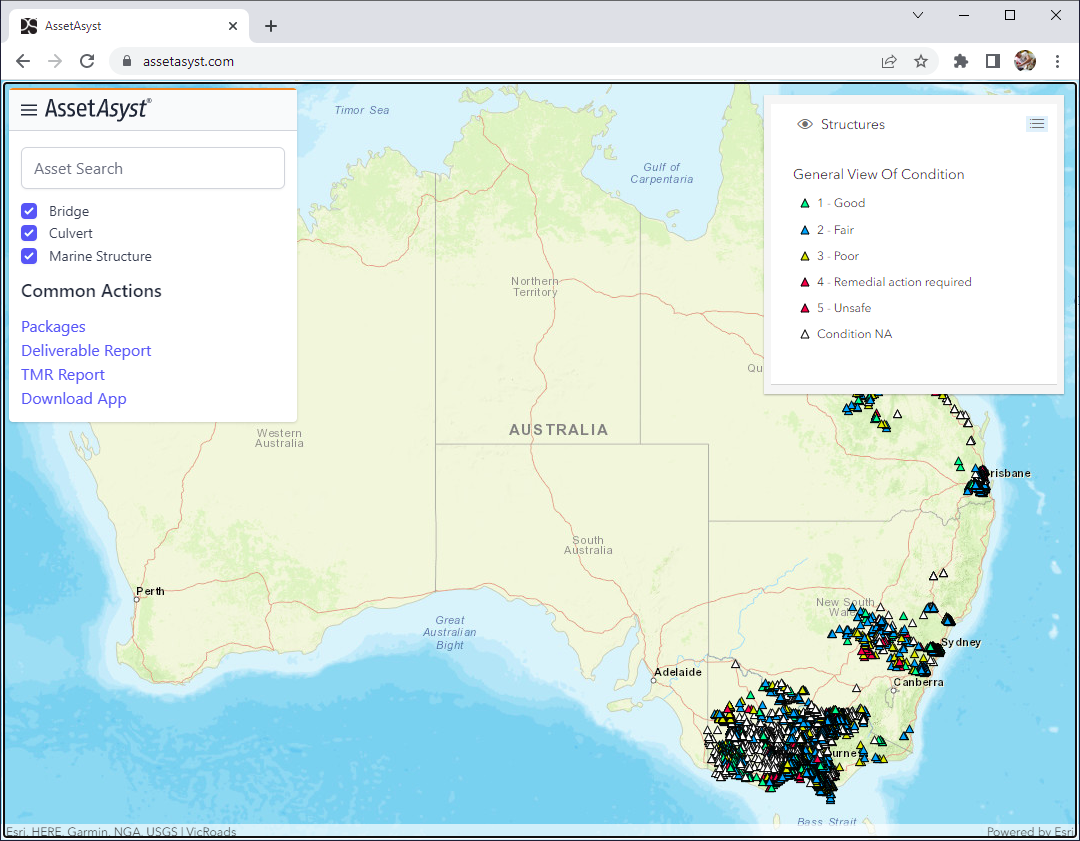Toggle Structures layer visibility eye icon

click(804, 124)
